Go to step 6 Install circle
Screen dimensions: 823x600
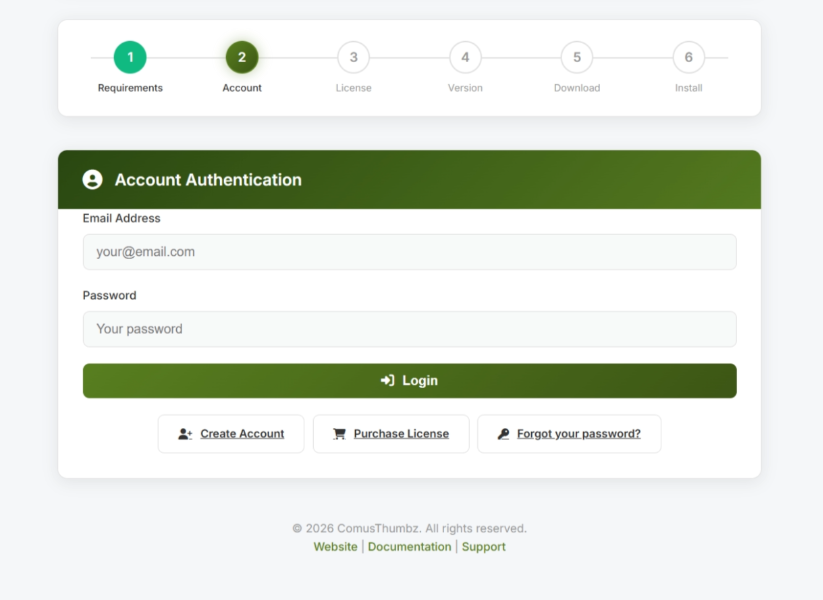[x=688, y=58]
